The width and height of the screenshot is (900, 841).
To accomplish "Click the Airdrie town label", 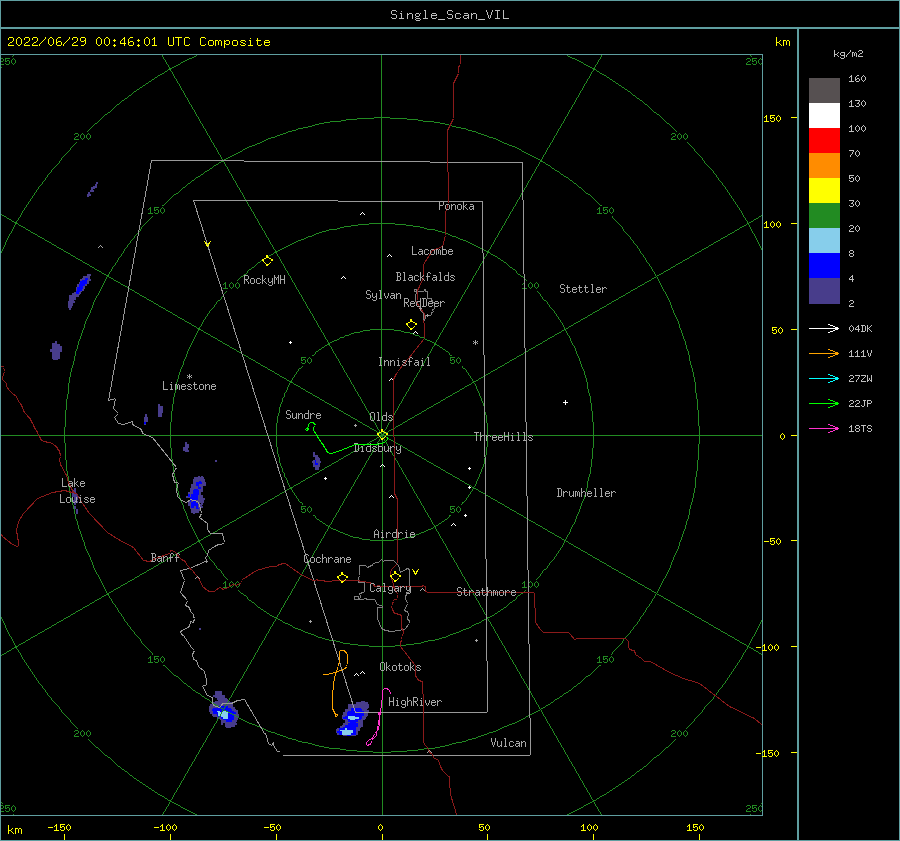I will tap(394, 534).
